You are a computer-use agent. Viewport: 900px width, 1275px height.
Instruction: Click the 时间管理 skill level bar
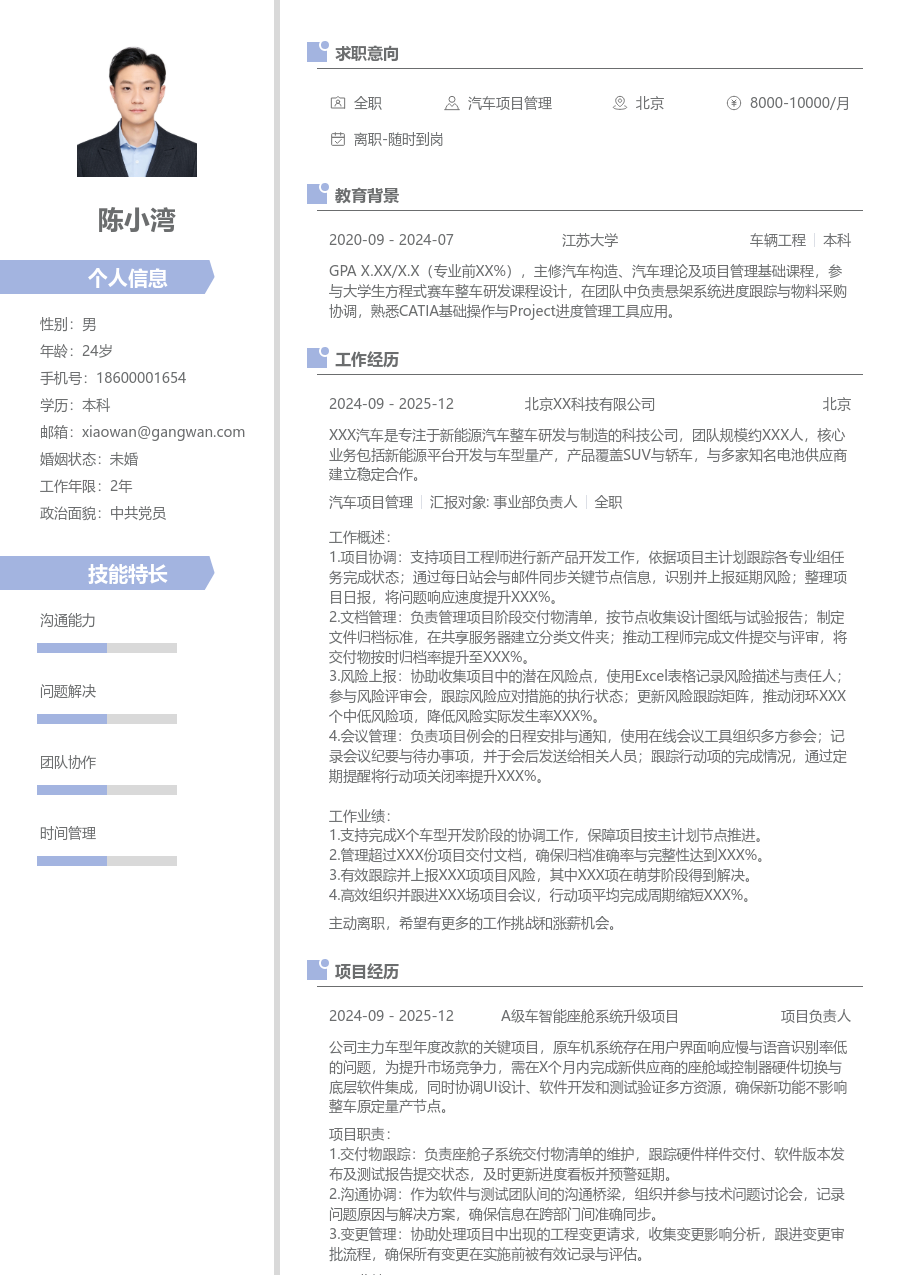107,861
